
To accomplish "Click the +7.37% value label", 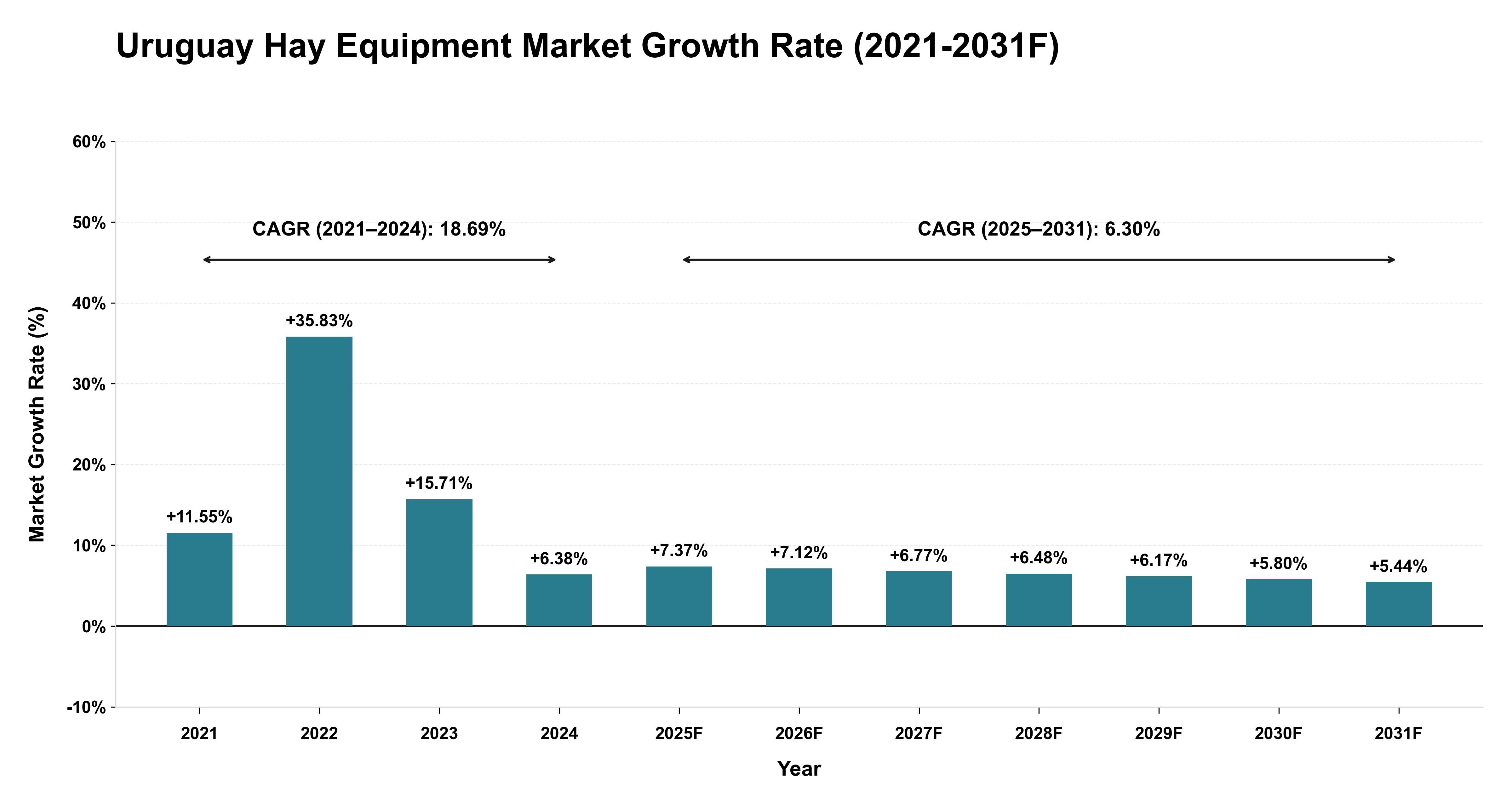I will click(x=679, y=550).
